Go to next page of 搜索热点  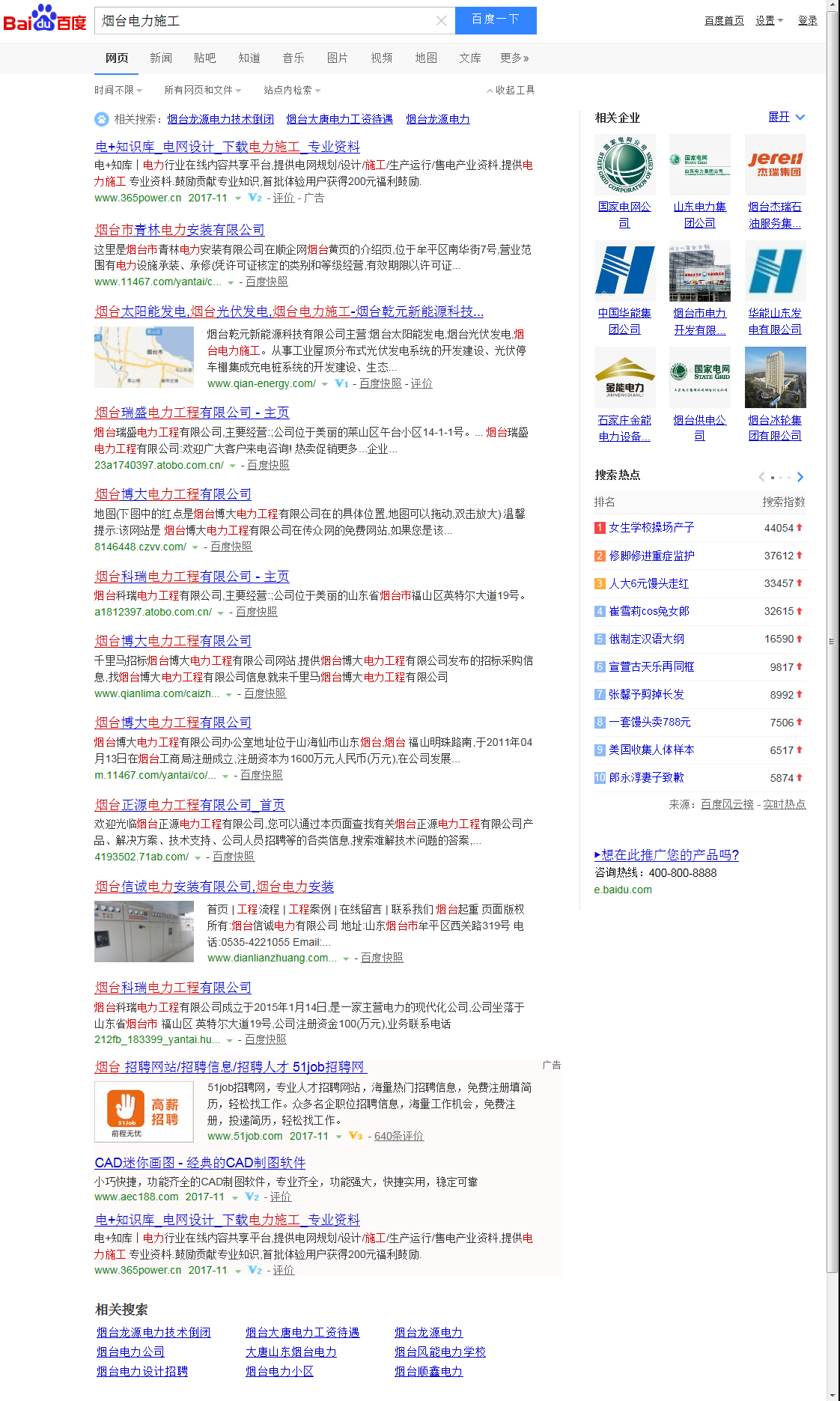(x=800, y=477)
